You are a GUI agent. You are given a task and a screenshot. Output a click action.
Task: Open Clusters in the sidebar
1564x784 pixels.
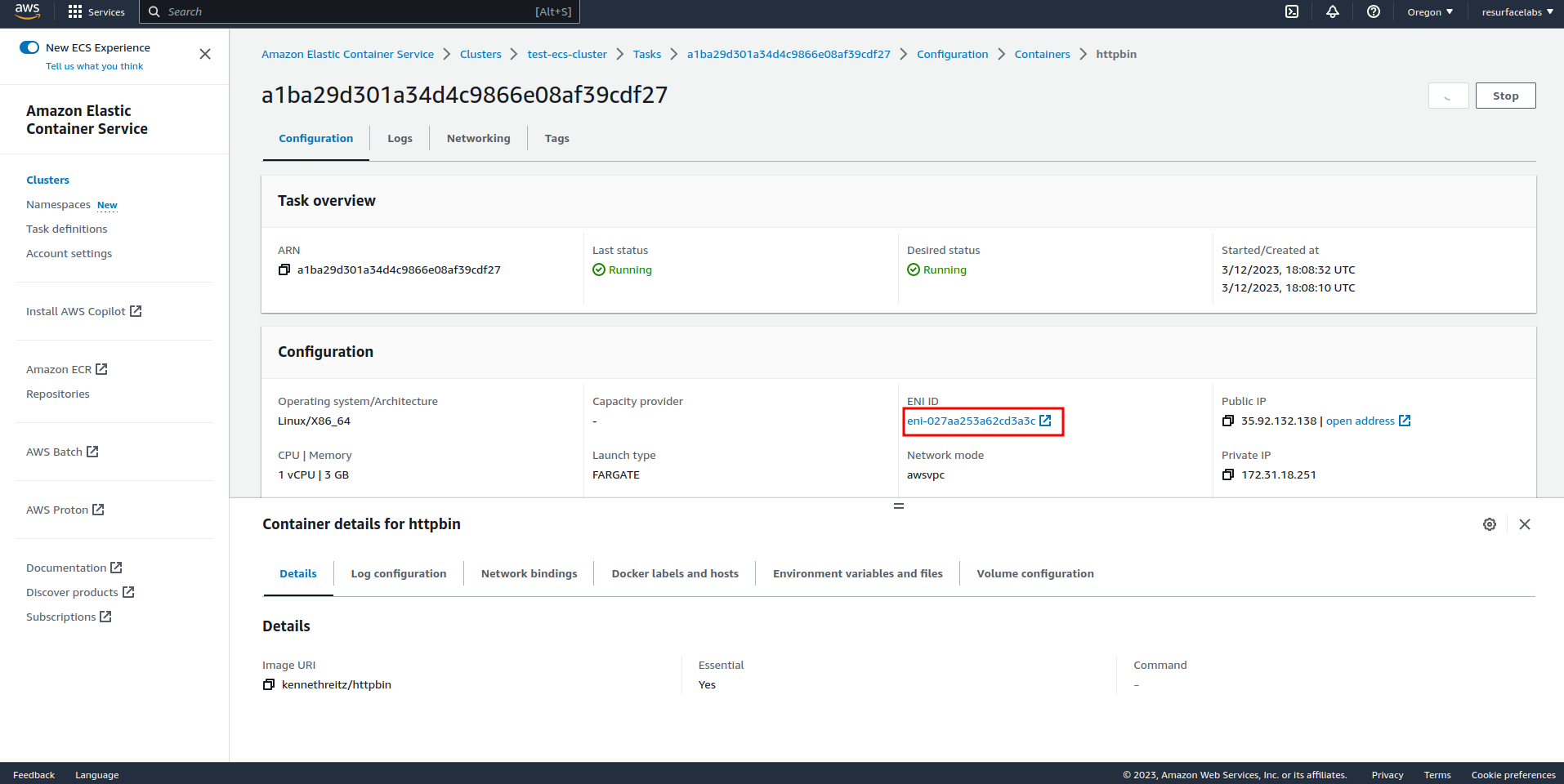pyautogui.click(x=47, y=180)
